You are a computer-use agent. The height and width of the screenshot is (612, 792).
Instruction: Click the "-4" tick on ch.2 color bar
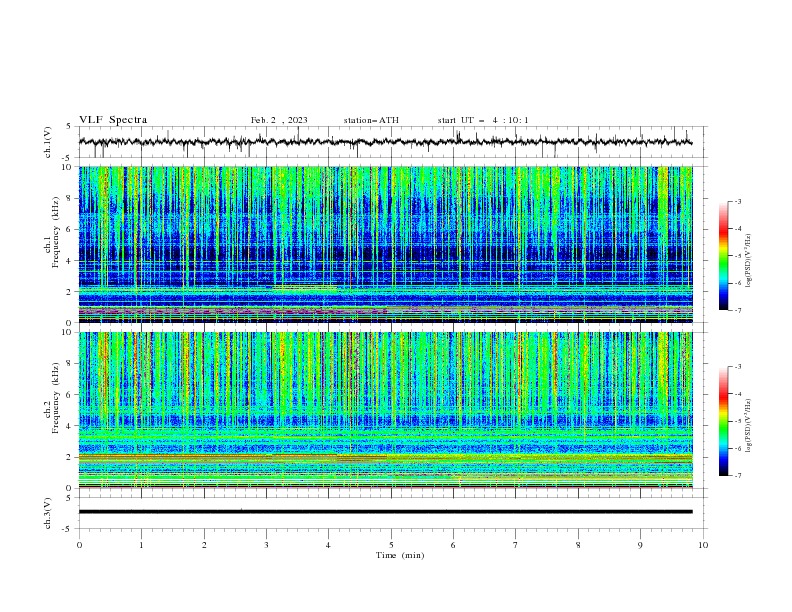coord(738,394)
